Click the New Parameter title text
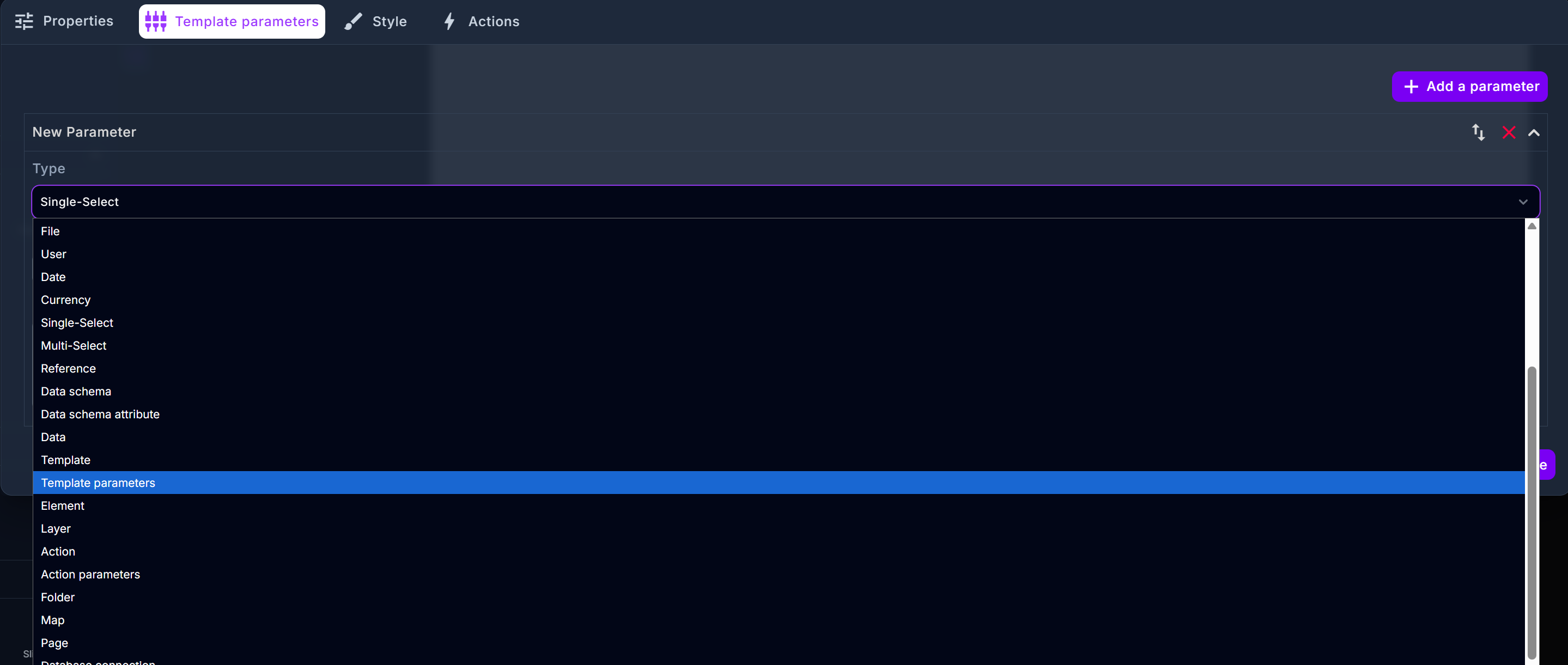 coord(84,132)
